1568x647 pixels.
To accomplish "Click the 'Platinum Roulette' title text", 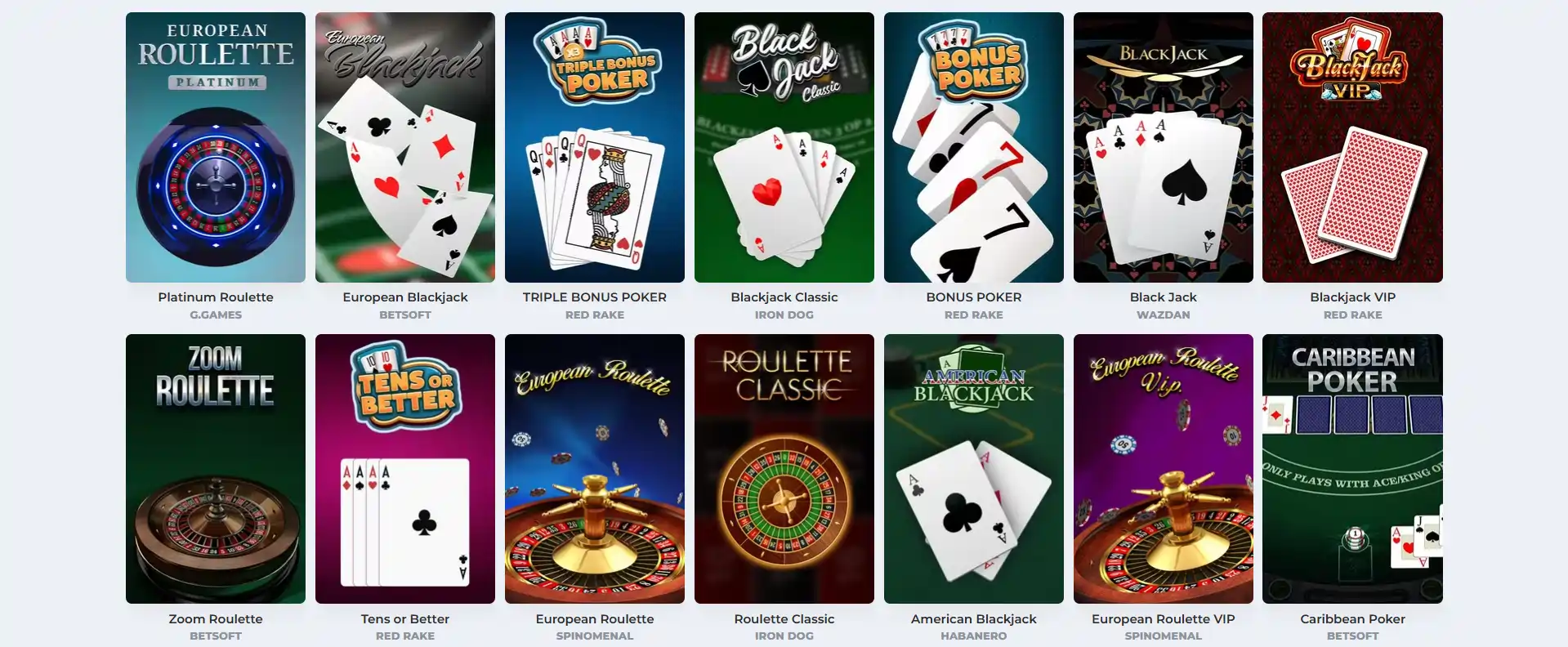I will pyautogui.click(x=216, y=297).
